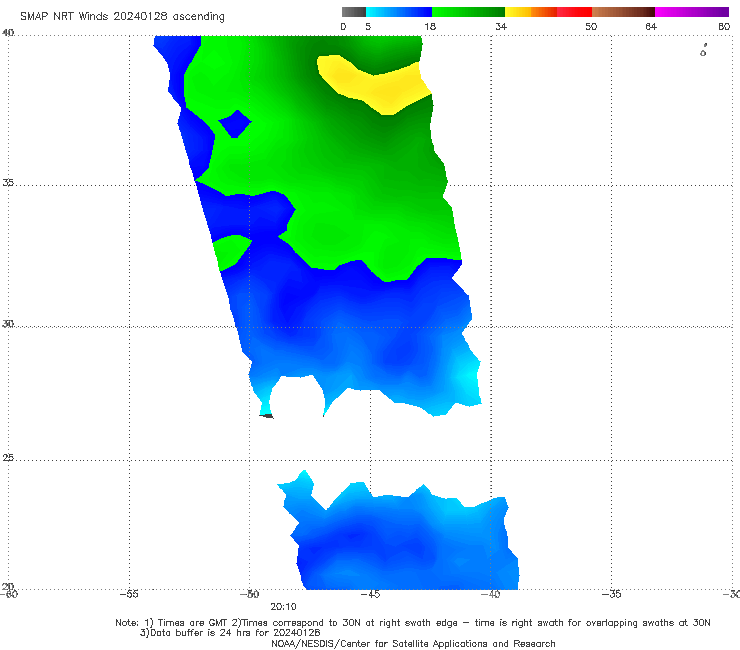Click the 'NOAA/NESDIS/Center for Satellite Applications and Research' credit
This screenshot has height=650, width=740.
(413, 644)
